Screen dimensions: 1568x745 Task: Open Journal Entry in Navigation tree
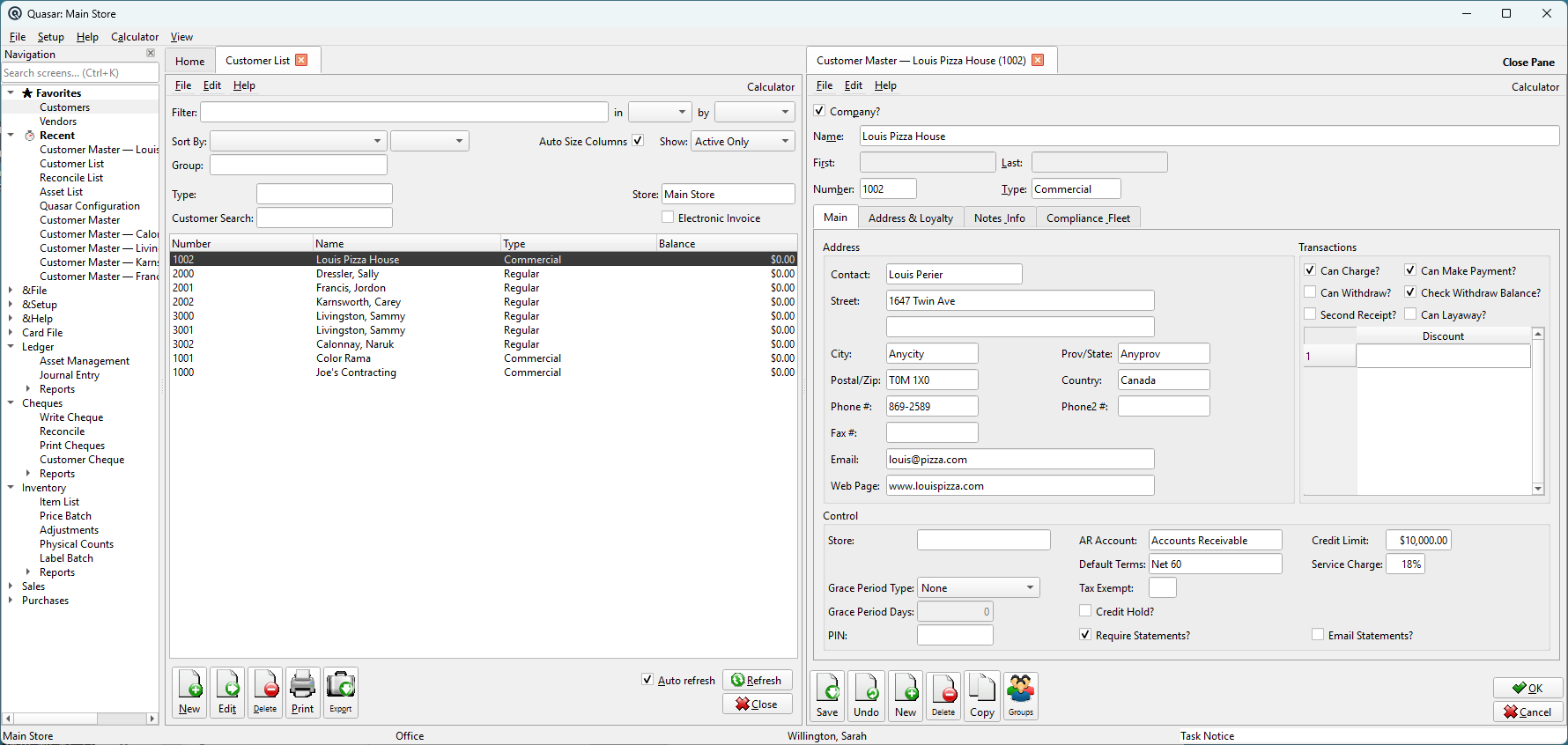(70, 375)
